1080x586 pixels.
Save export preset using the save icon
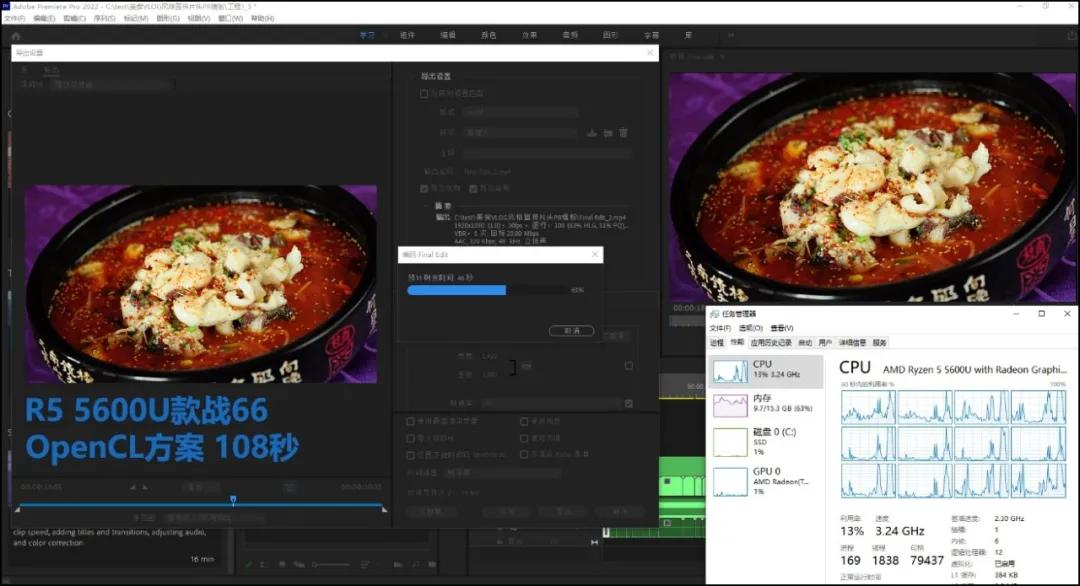pos(590,132)
